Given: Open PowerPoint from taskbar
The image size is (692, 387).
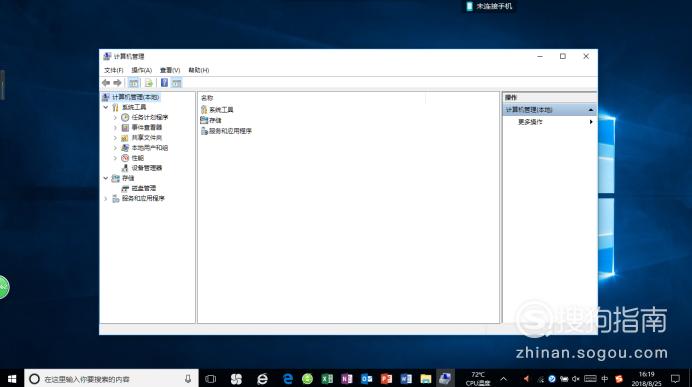Looking at the screenshot, I should point(386,379).
